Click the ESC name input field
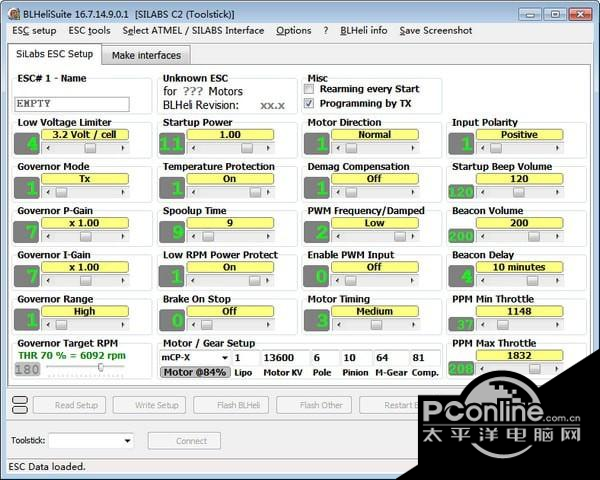The height and width of the screenshot is (480, 600). point(72,104)
